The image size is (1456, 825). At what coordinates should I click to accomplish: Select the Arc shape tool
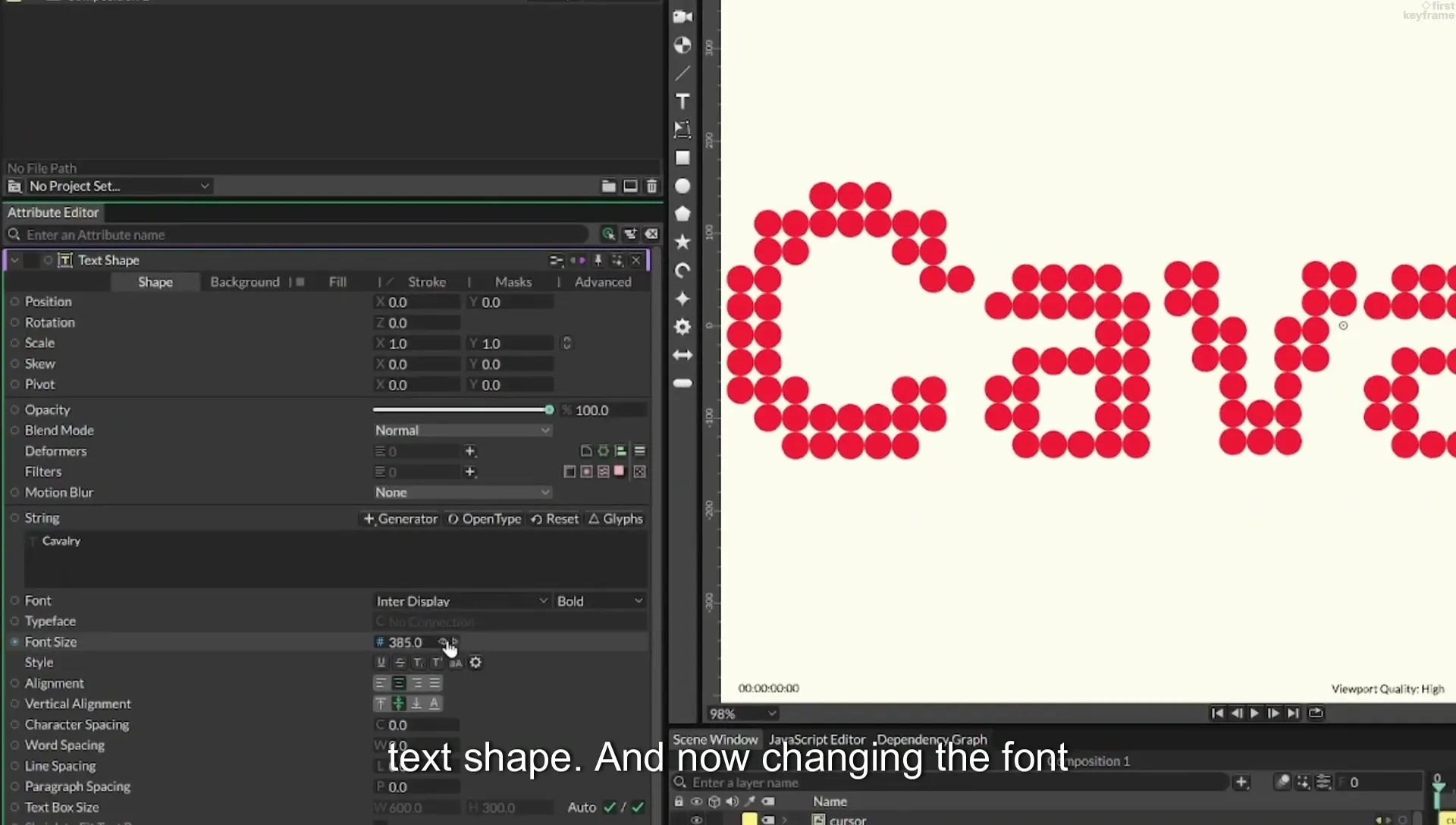click(x=682, y=270)
